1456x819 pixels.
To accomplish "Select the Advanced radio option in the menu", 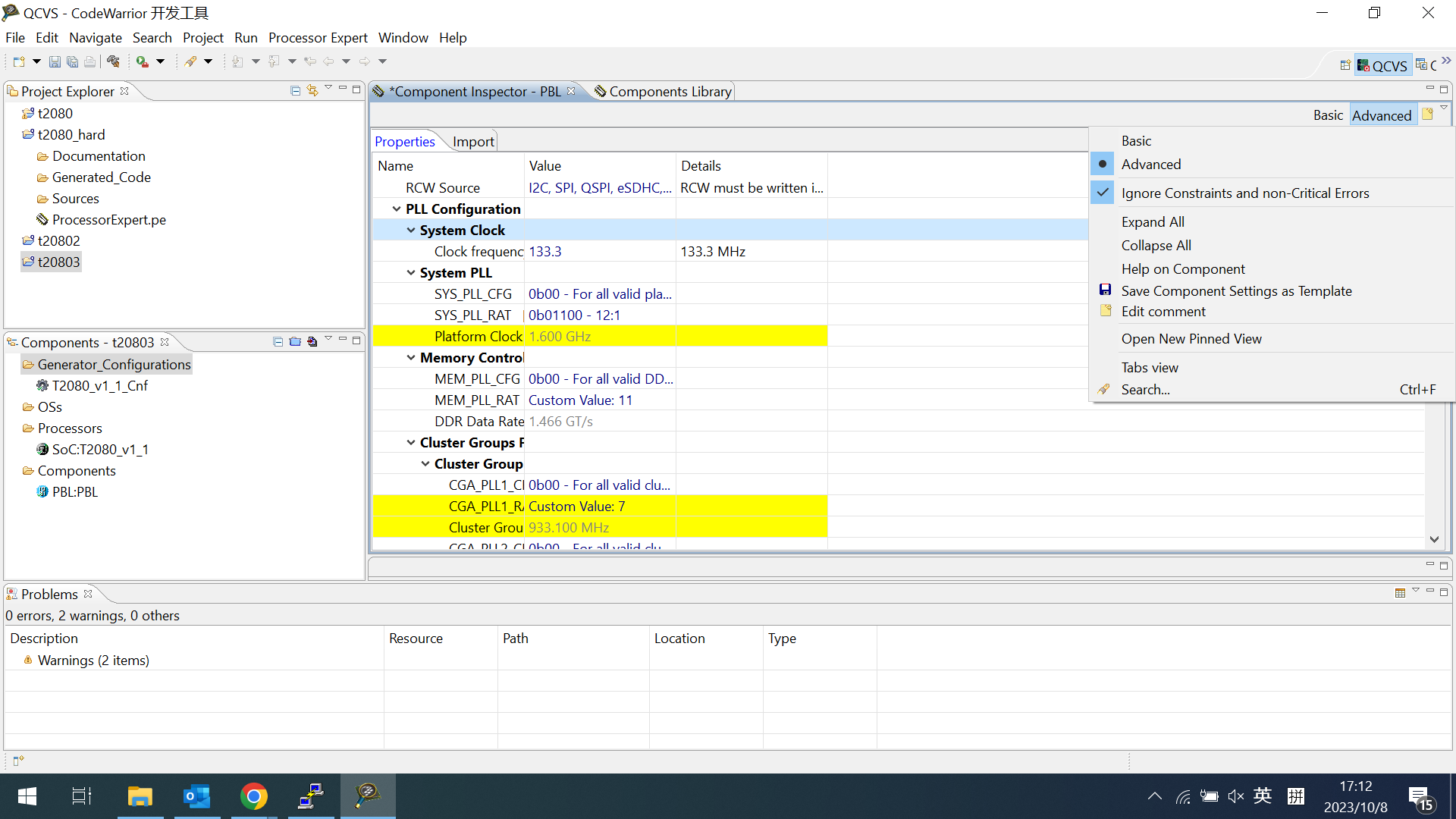I will (1150, 164).
